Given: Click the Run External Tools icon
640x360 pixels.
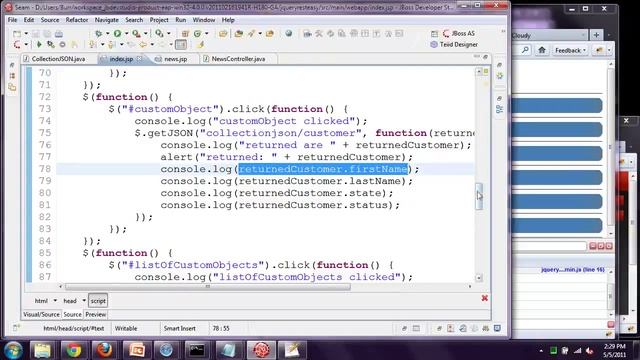Looking at the screenshot, I should [136, 33].
